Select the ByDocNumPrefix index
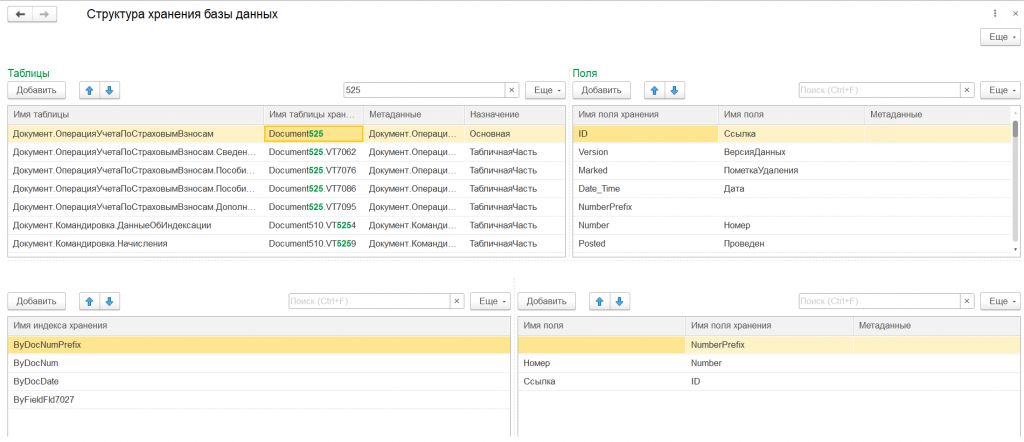This screenshot has width=1024, height=442. coord(259,344)
